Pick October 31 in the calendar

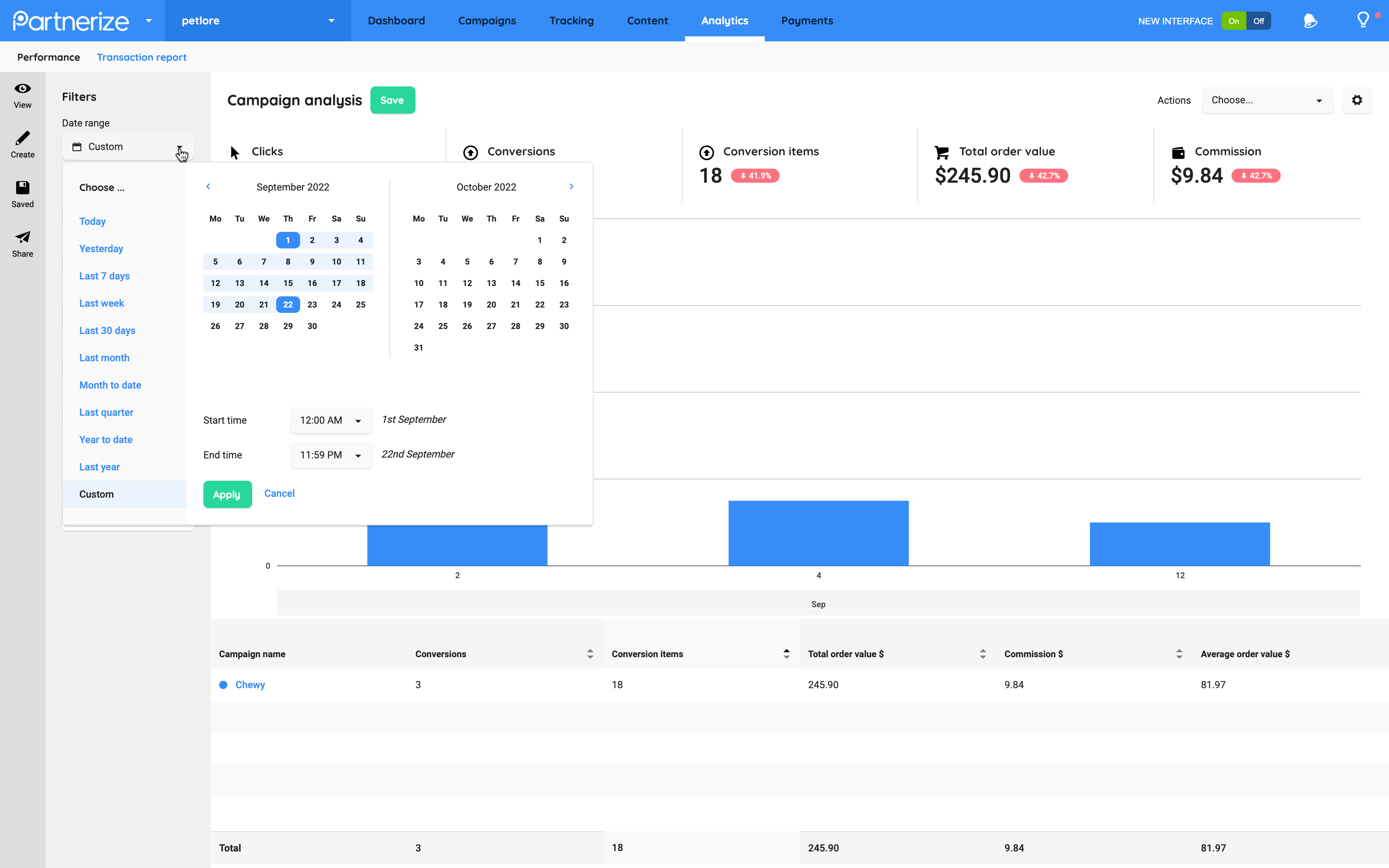coord(419,348)
